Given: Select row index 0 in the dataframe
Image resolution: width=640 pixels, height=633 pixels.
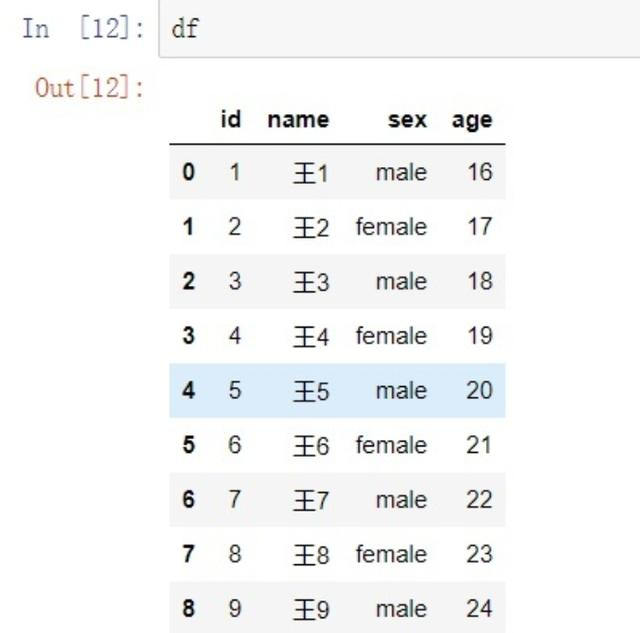Looking at the screenshot, I should pyautogui.click(x=189, y=172).
